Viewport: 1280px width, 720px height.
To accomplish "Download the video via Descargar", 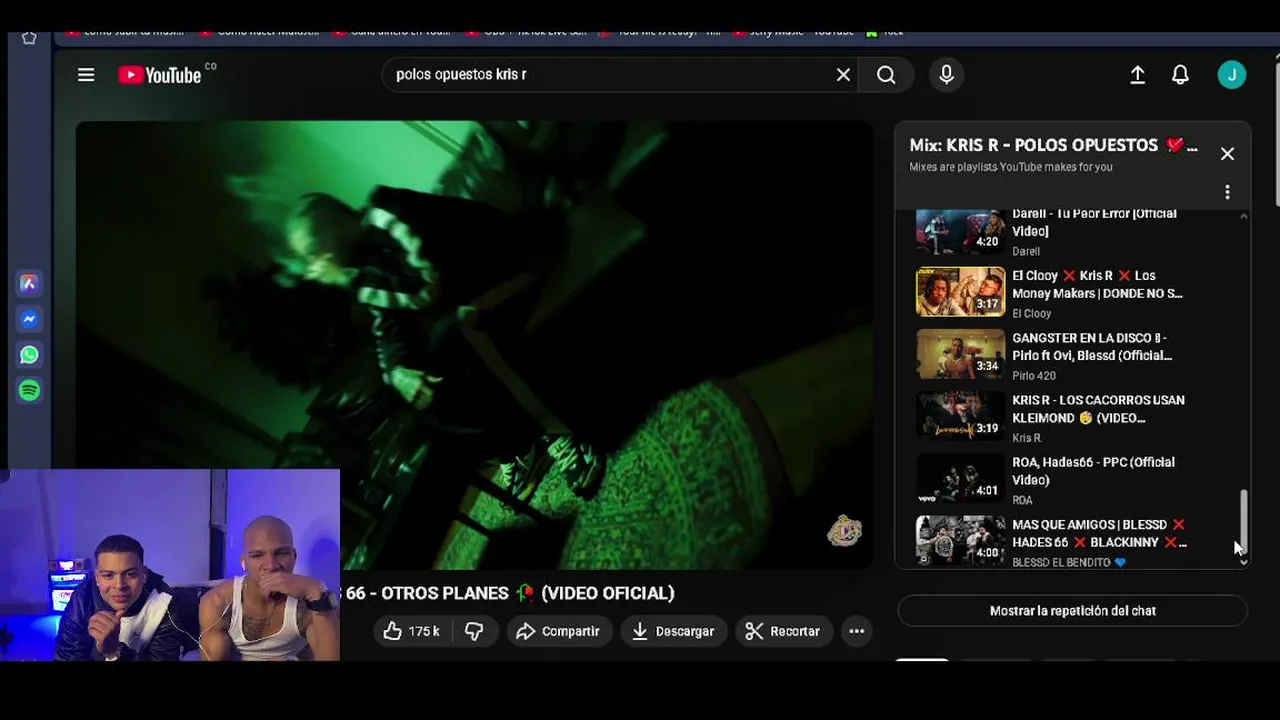I will [x=672, y=631].
